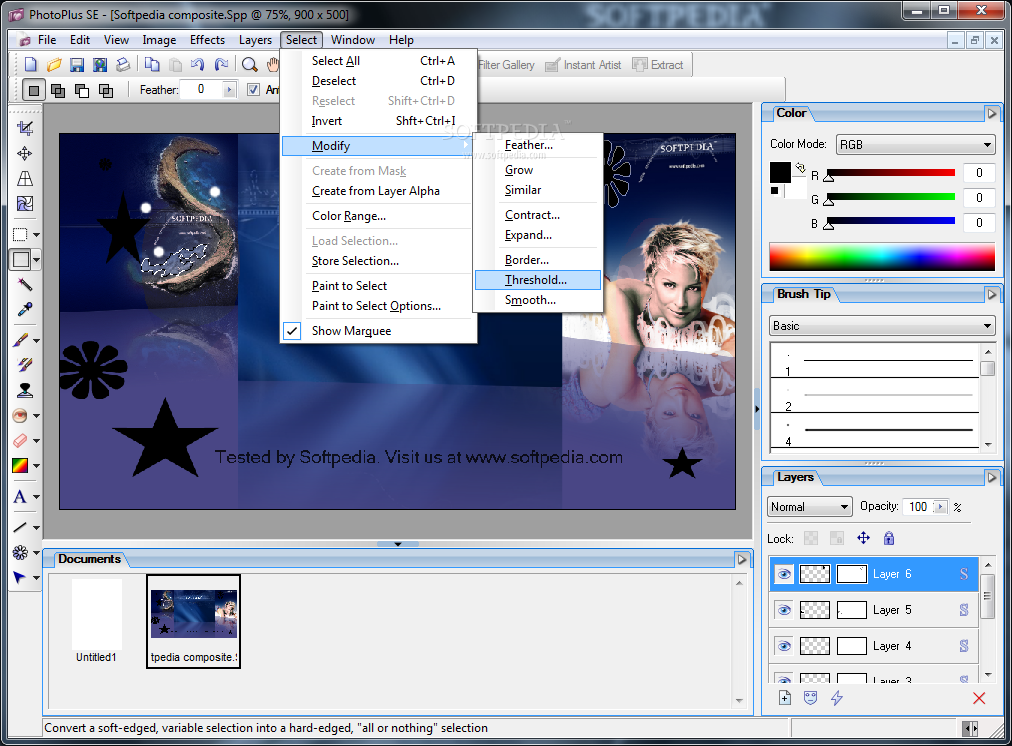Open selection tools flyout arrow

(36, 235)
